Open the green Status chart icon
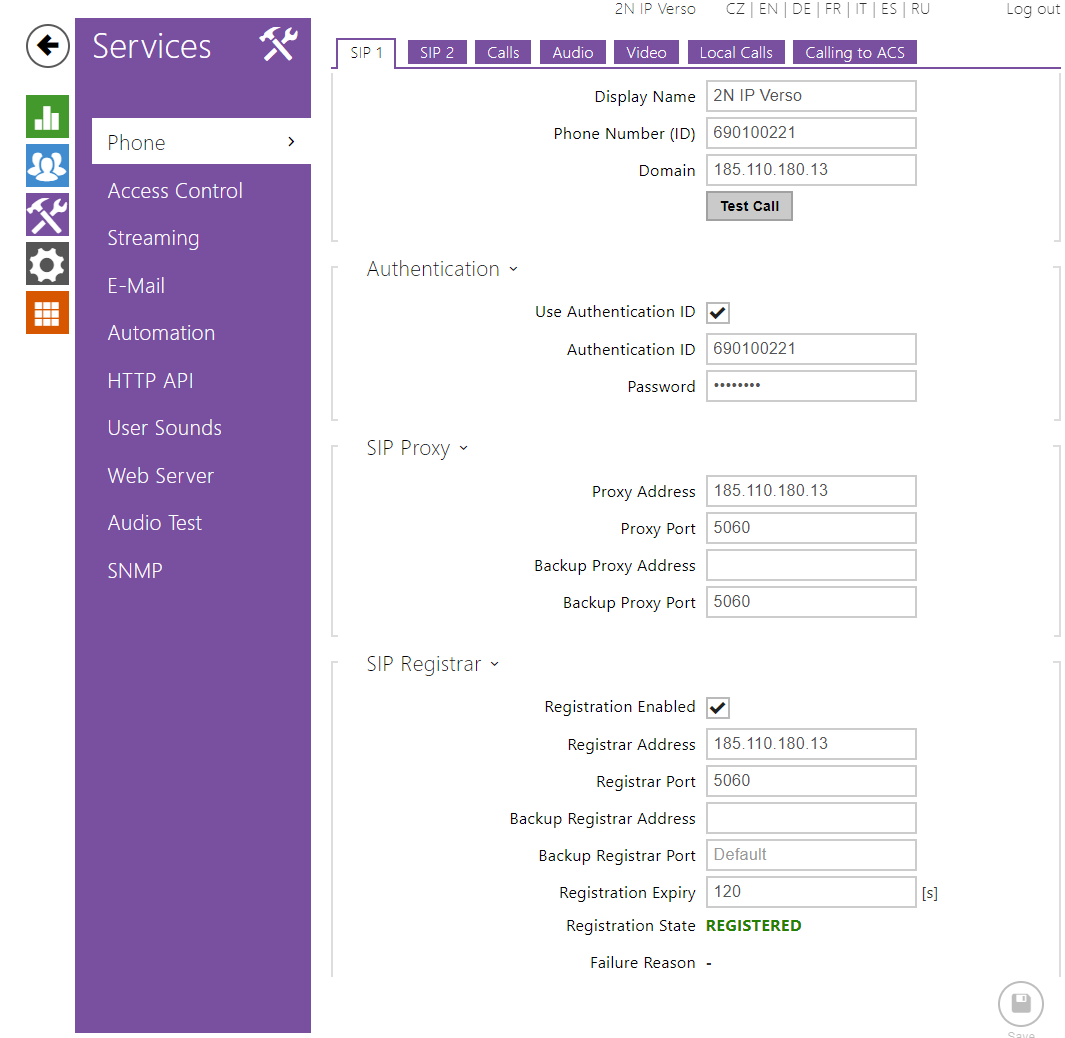1065x1038 pixels. 47,117
